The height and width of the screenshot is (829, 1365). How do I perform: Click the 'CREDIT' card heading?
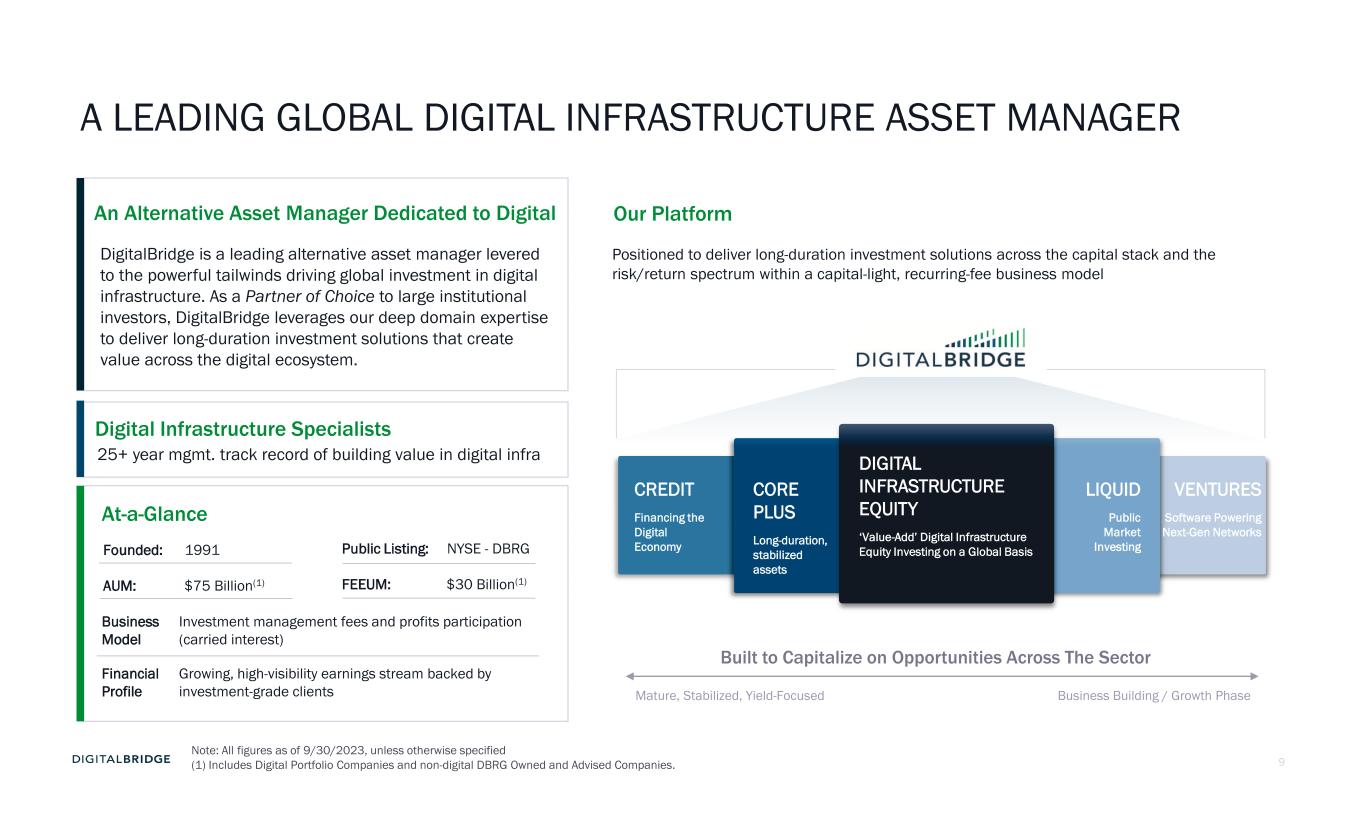click(664, 490)
